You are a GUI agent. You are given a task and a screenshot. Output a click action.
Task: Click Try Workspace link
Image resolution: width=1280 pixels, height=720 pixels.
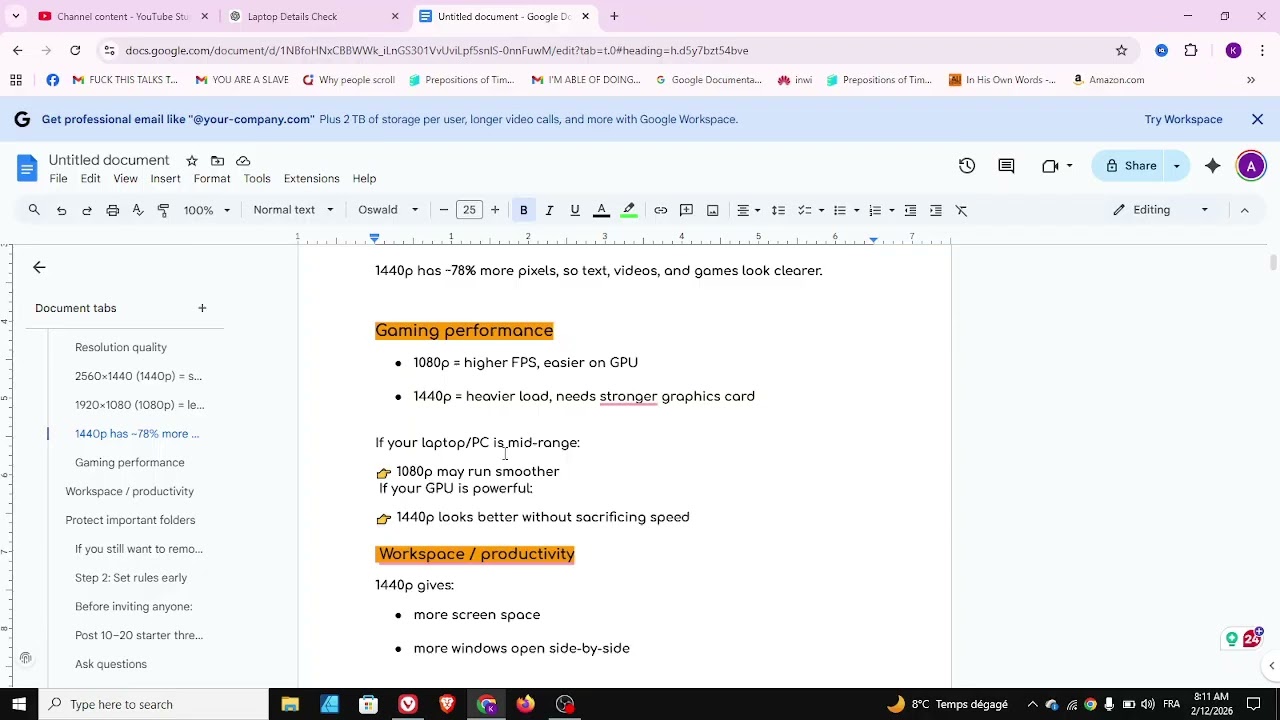tap(1183, 119)
